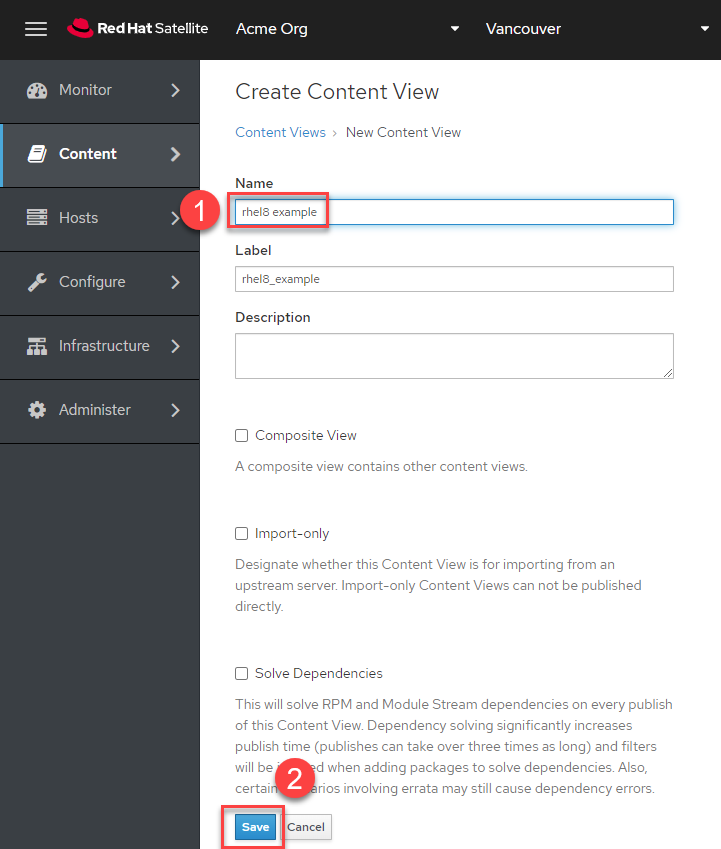
Task: Open the Vancouver location dropdown
Action: click(x=596, y=29)
